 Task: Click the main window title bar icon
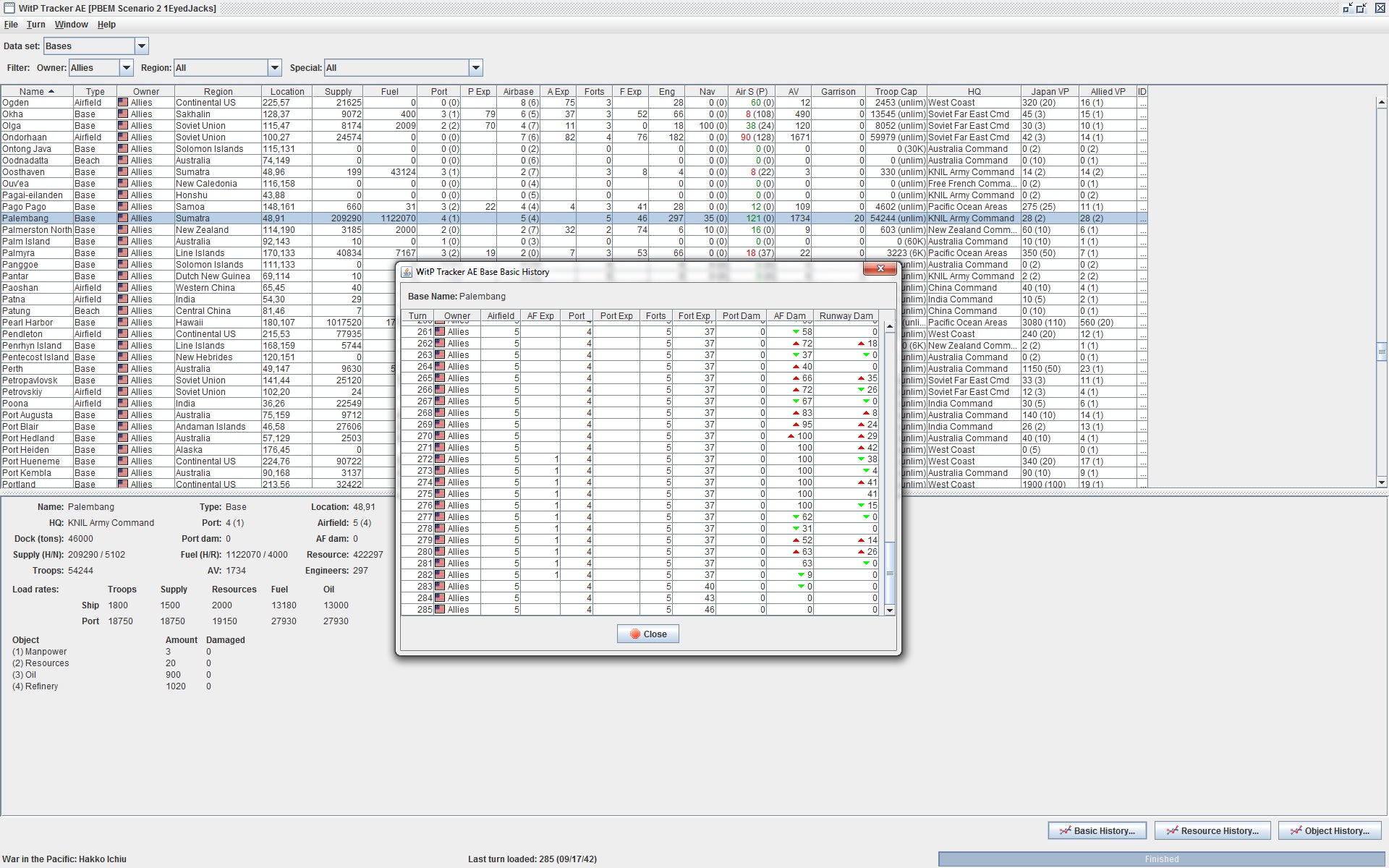[x=9, y=8]
